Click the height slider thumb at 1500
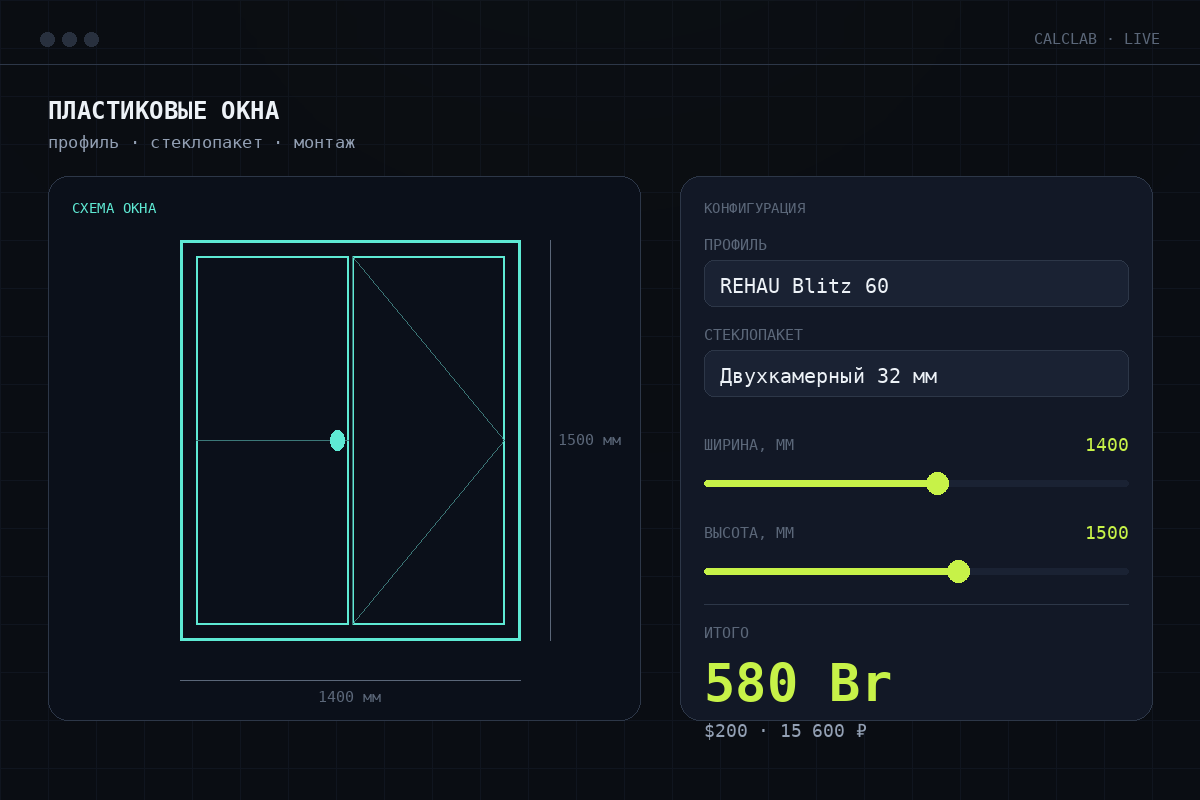Image resolution: width=1200 pixels, height=800 pixels. tap(958, 572)
